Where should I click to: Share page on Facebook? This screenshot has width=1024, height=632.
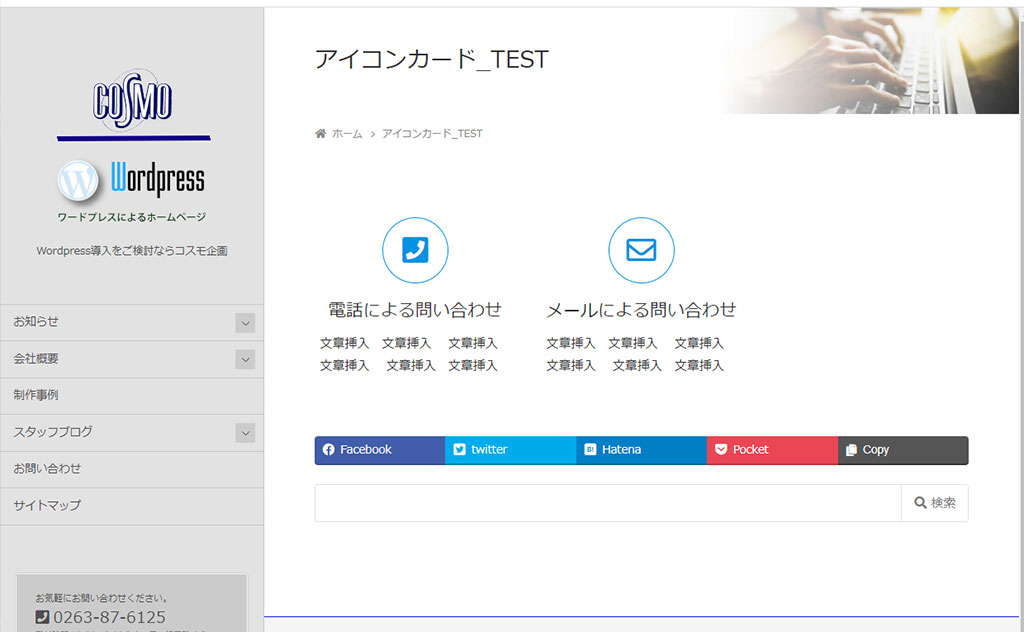click(380, 450)
